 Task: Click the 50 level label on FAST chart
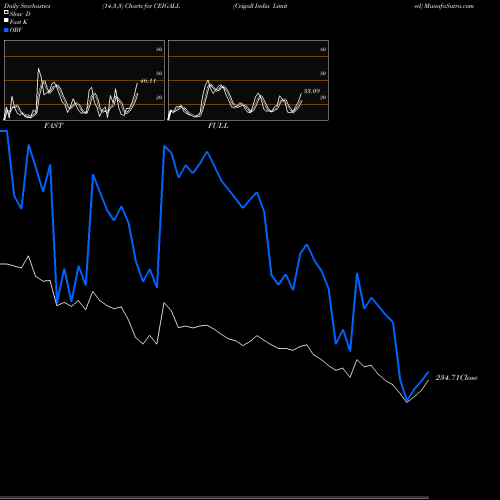(x=159, y=73)
